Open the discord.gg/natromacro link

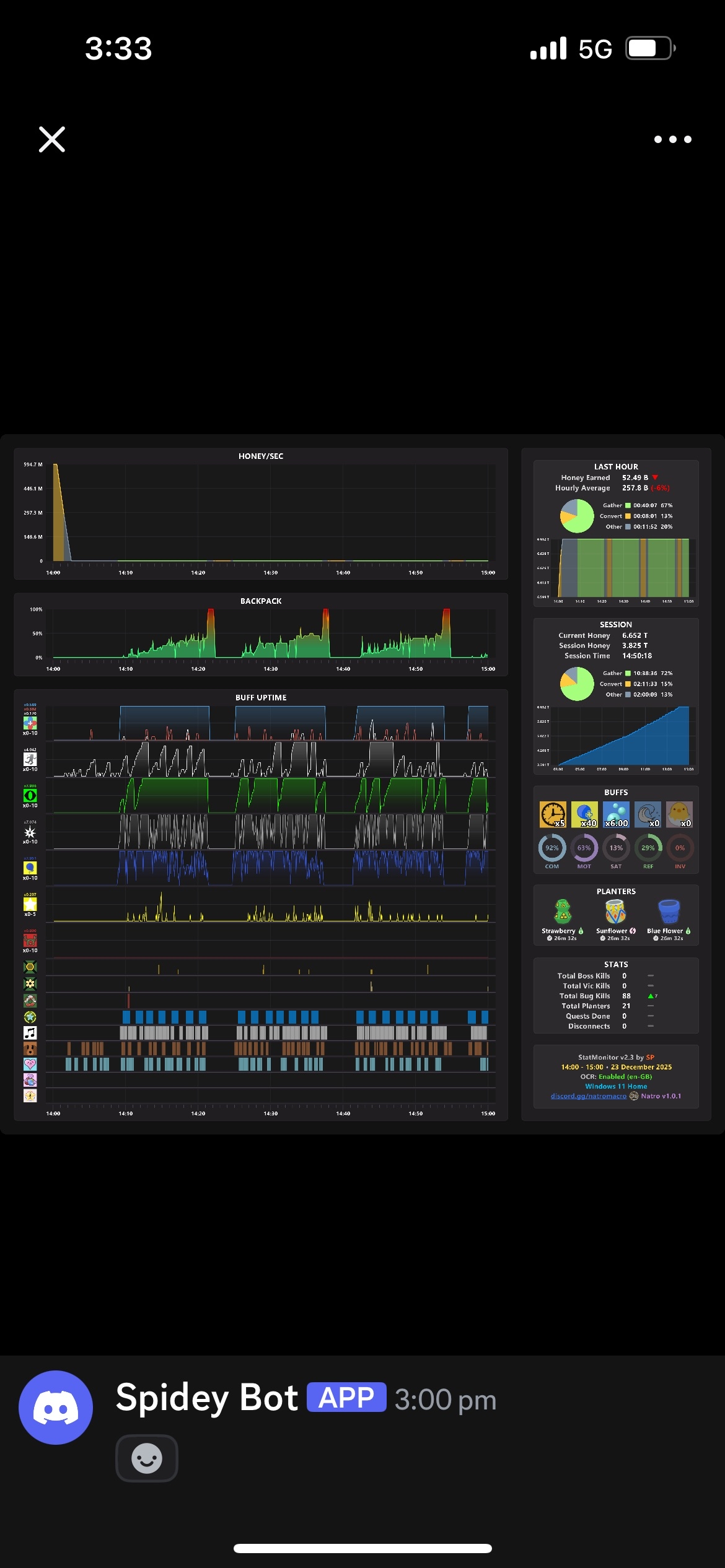click(x=589, y=1096)
